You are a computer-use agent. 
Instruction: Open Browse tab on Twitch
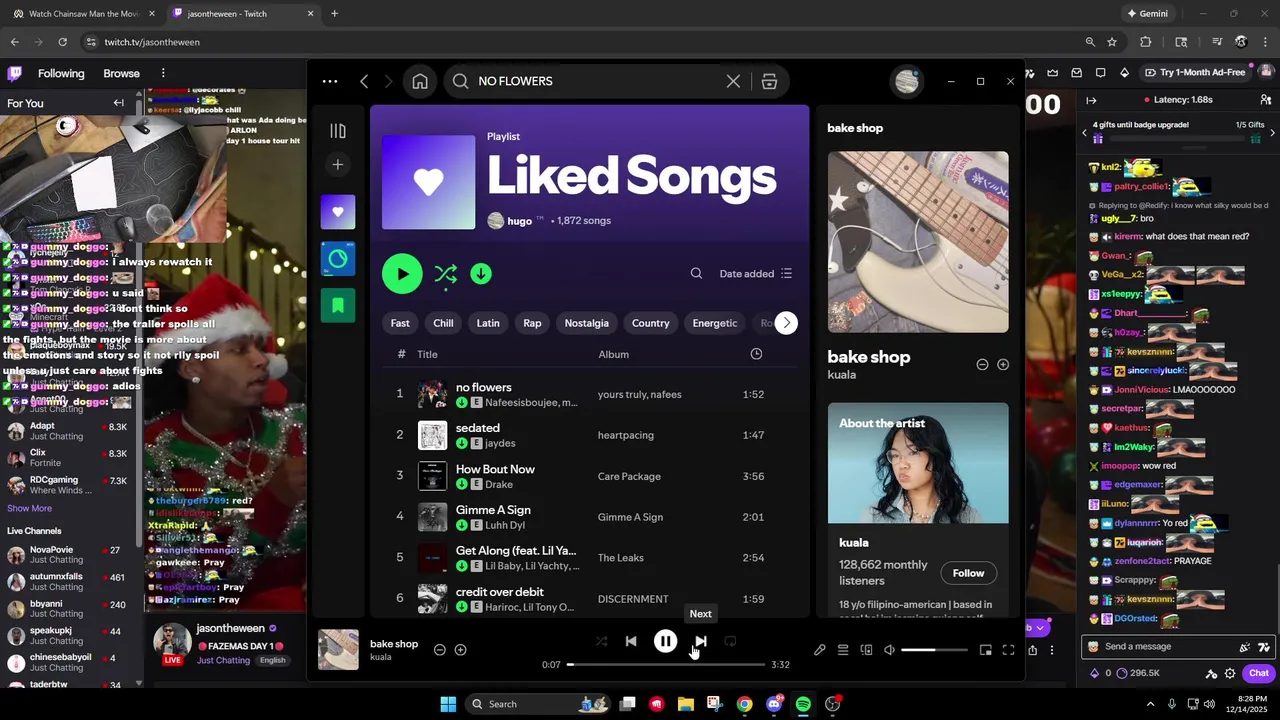[x=121, y=73]
